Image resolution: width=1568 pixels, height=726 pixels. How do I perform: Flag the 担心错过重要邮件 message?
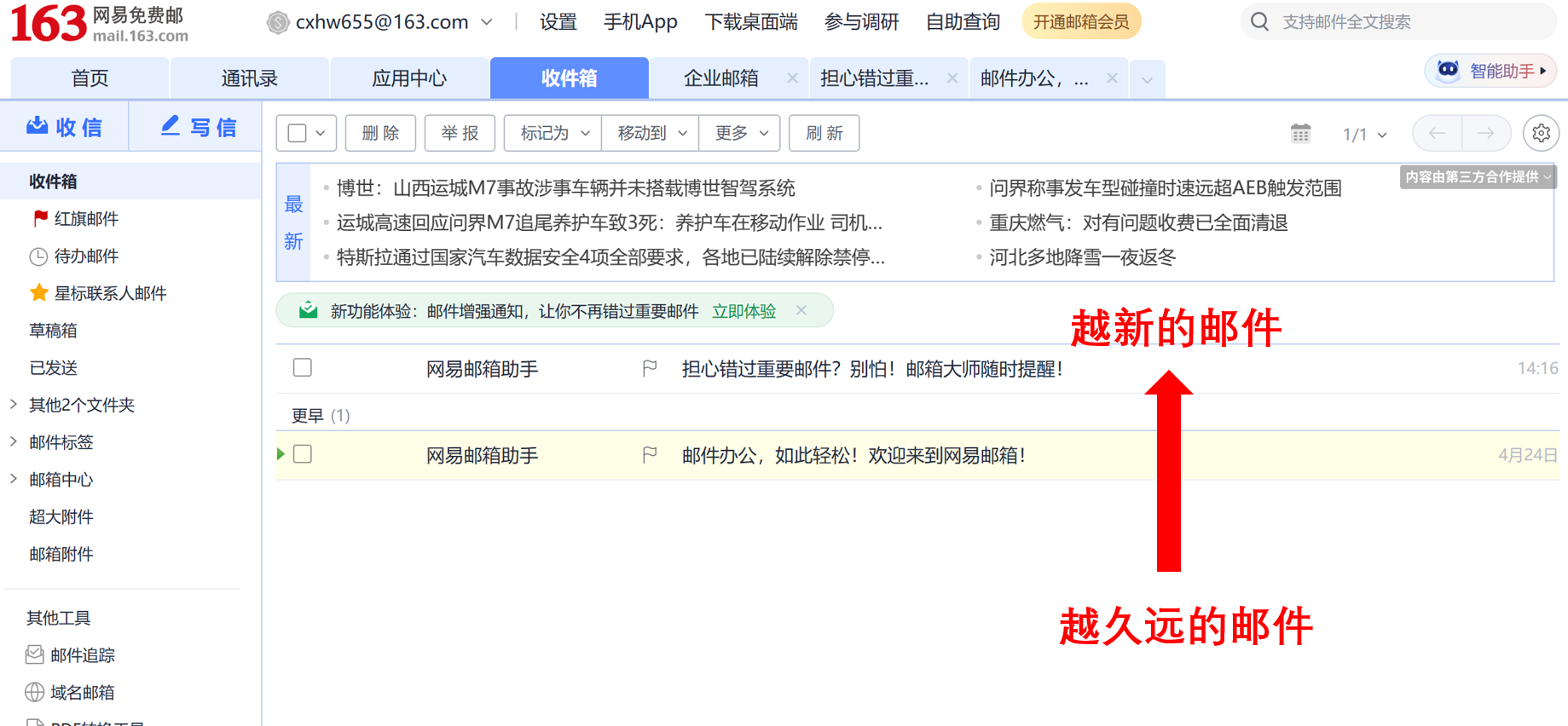[x=650, y=368]
